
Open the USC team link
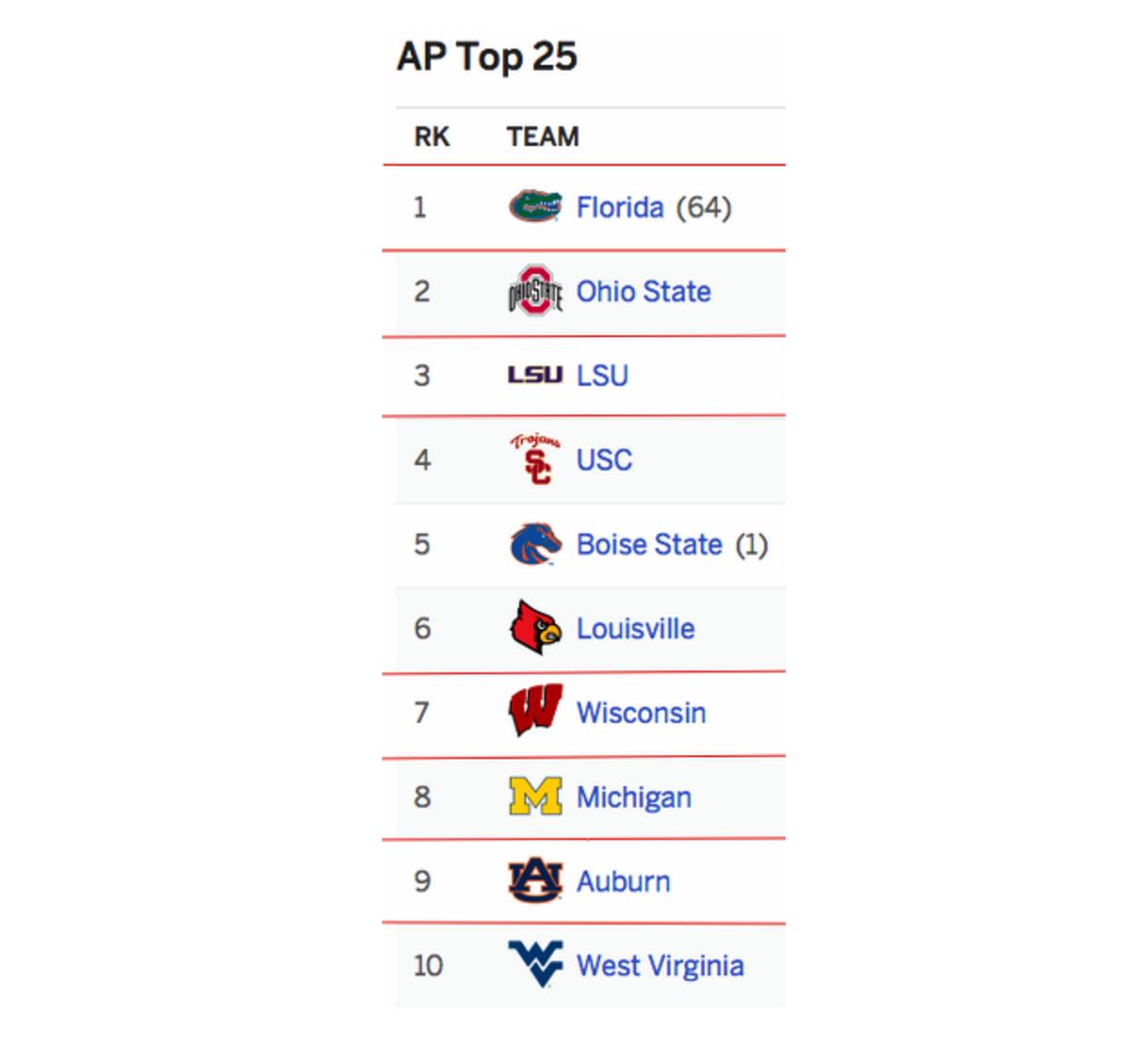click(x=604, y=460)
